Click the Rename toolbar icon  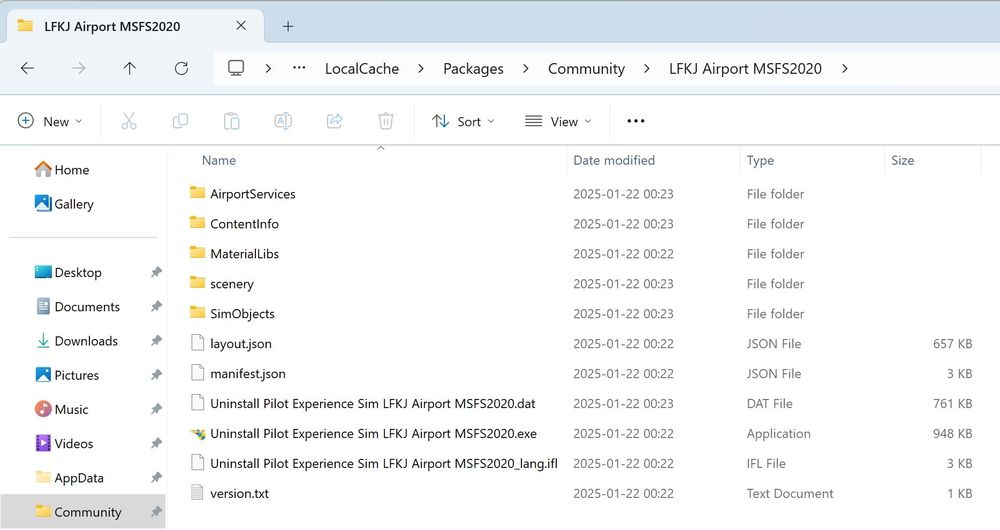[x=283, y=121]
